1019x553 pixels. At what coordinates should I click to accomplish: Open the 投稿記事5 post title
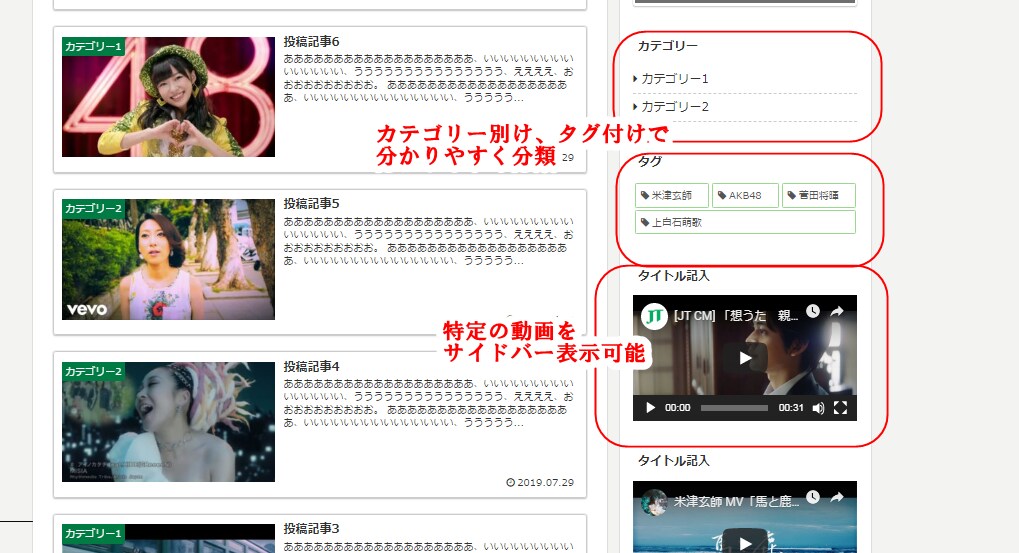[311, 204]
